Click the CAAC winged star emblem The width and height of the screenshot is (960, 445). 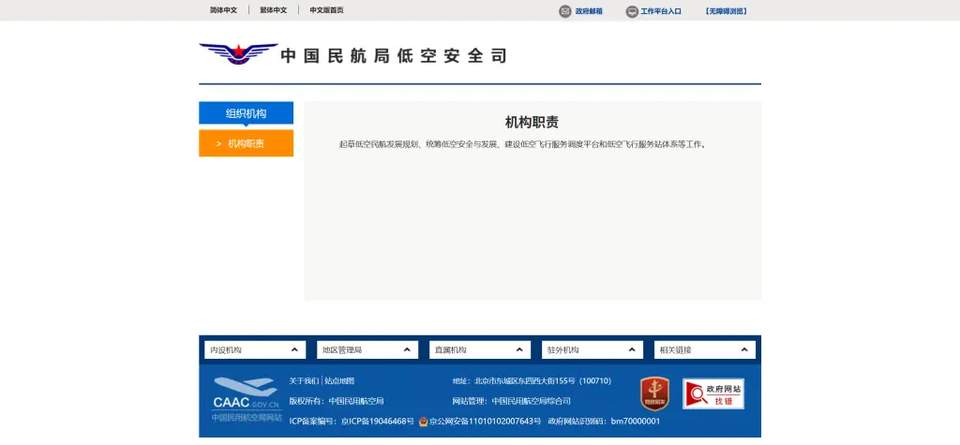coord(238,54)
